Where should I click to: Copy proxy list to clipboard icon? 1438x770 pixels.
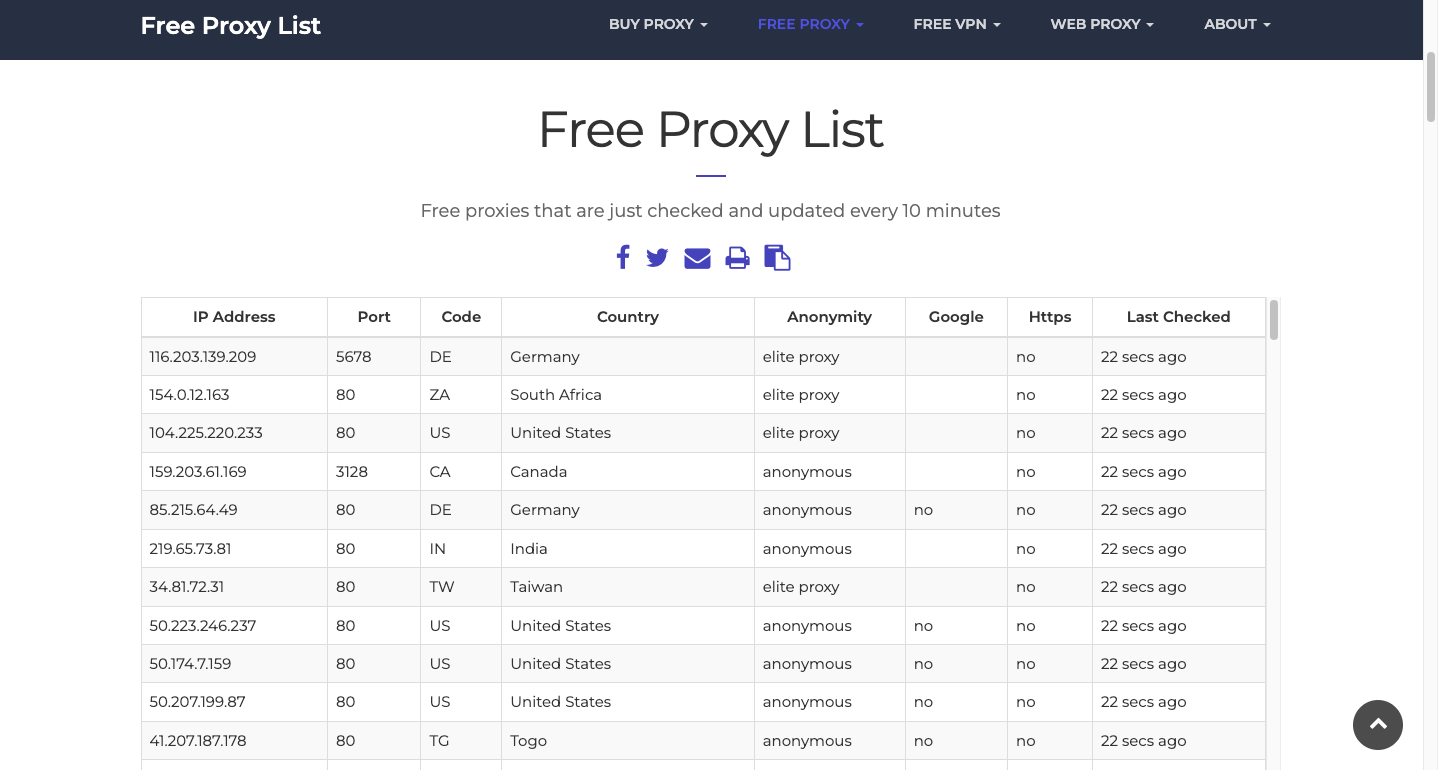(x=777, y=258)
